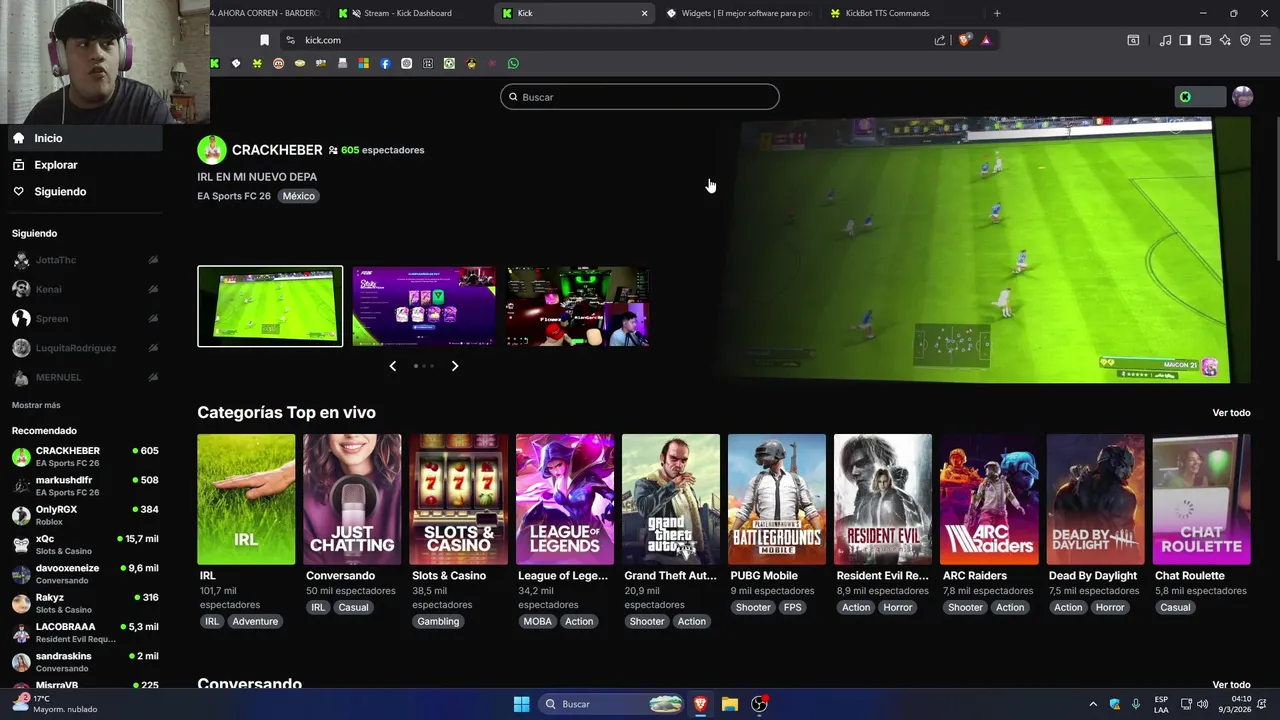This screenshot has height=720, width=1280.
Task: Open a new browser tab with plus
Action: point(997,13)
